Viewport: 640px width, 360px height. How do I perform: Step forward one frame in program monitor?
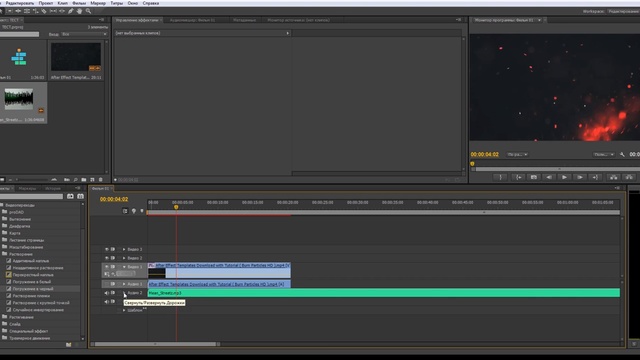(x=580, y=177)
